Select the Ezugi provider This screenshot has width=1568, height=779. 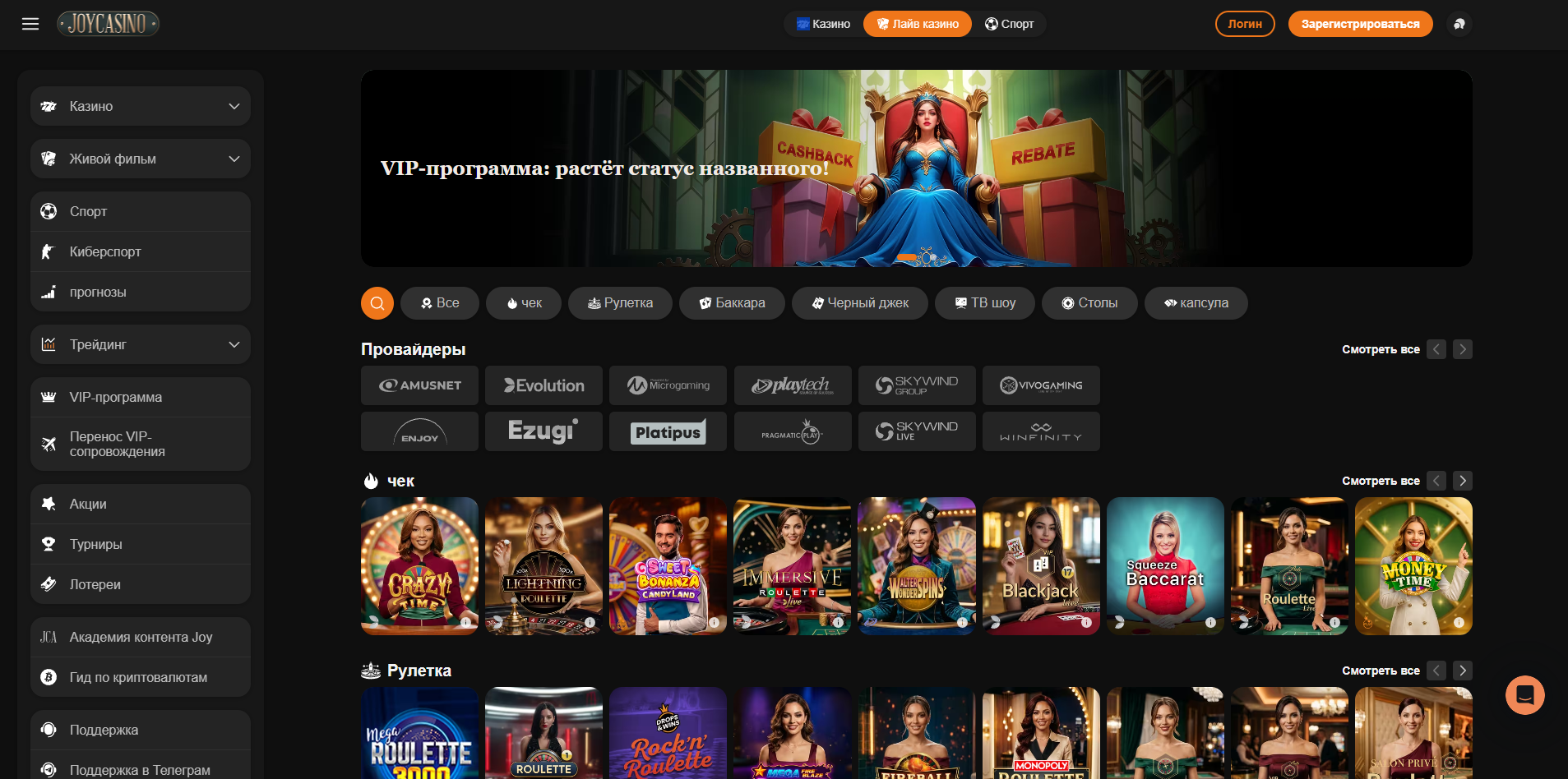tap(543, 431)
